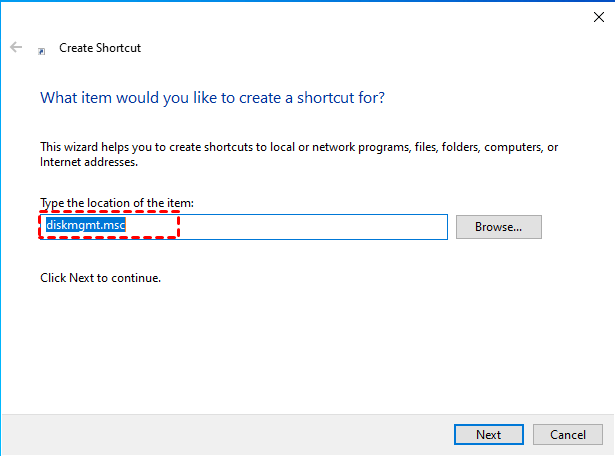Cancel the shortcut wizard

(x=567, y=435)
